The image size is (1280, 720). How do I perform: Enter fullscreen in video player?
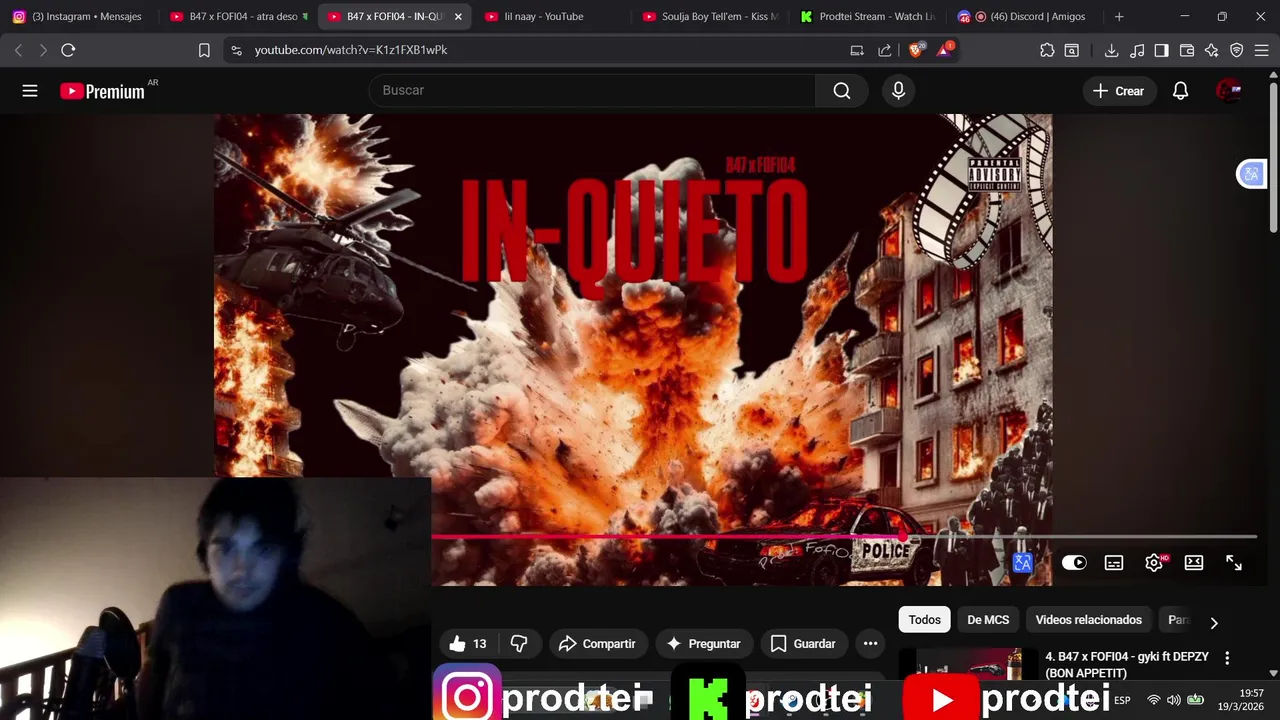click(1234, 563)
